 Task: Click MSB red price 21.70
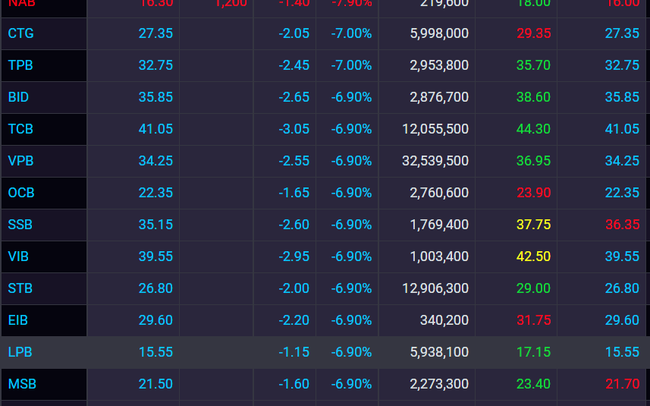point(622,384)
